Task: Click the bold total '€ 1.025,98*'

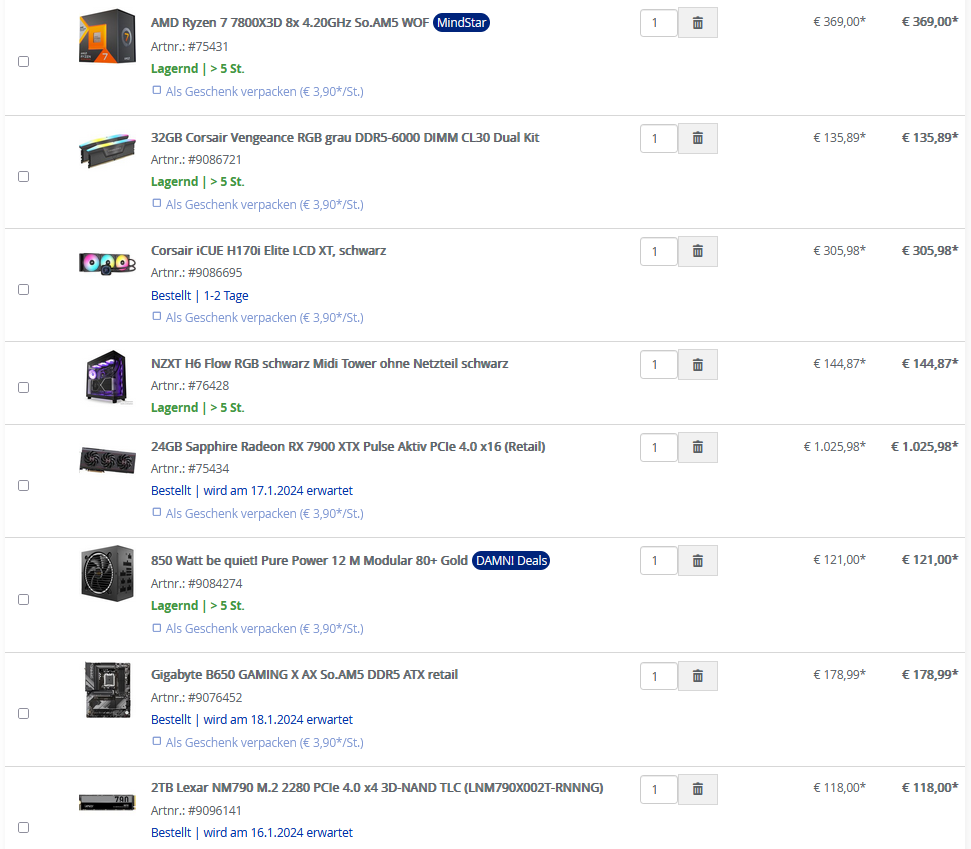Action: (925, 446)
